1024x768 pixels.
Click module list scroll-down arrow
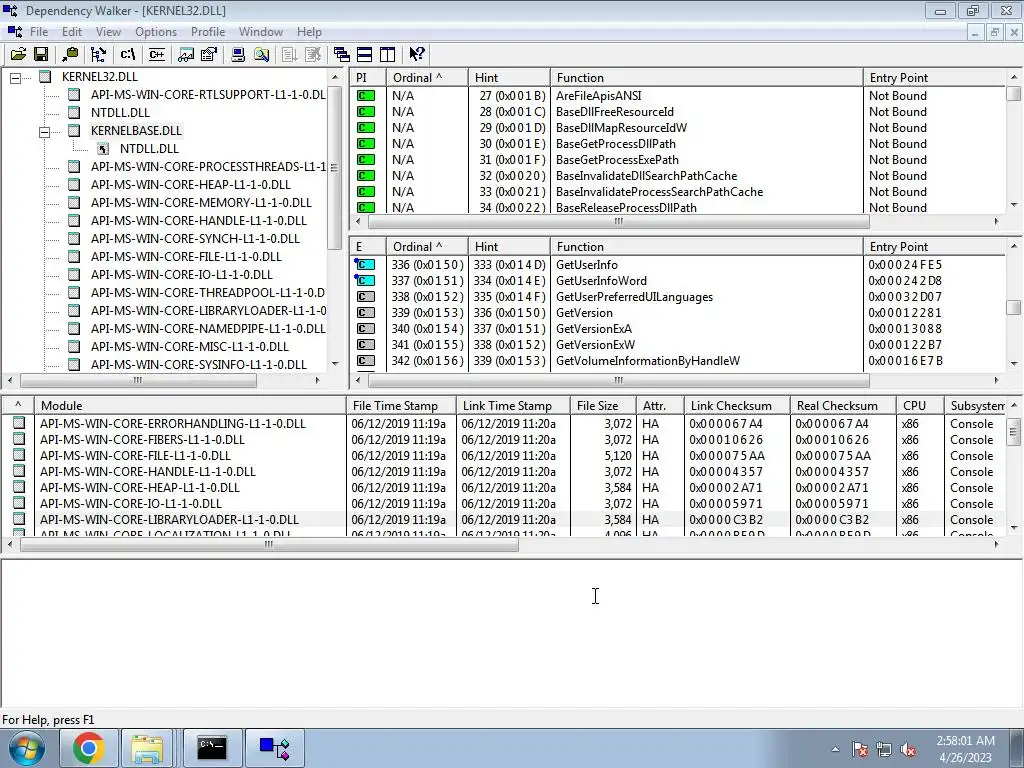1014,528
